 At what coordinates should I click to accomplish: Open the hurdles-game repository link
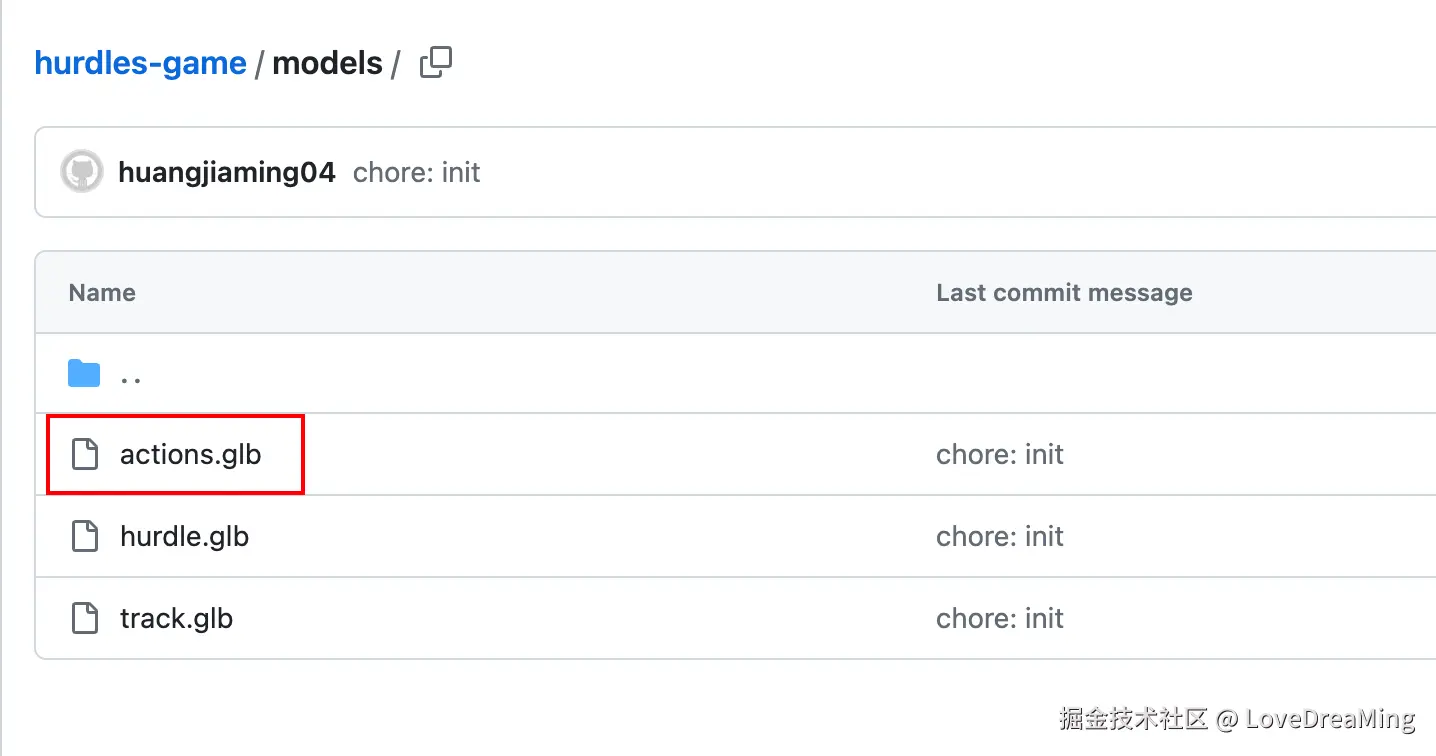tap(140, 63)
